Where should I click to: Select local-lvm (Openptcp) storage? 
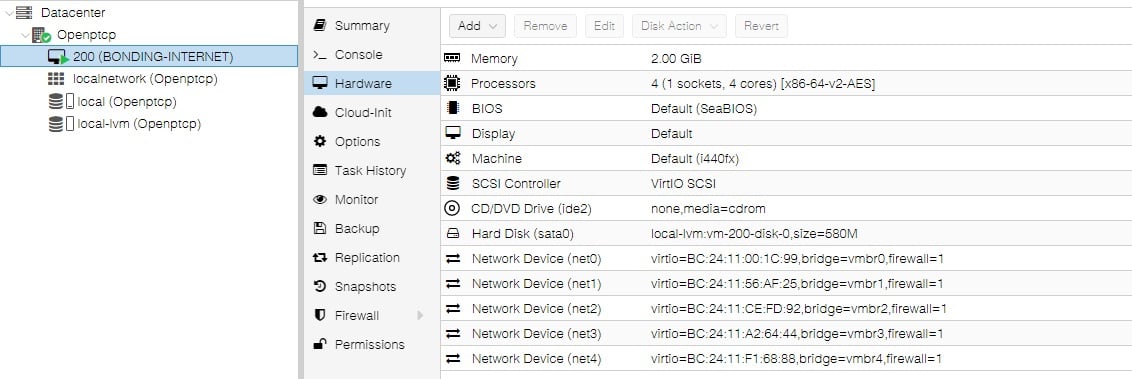139,123
